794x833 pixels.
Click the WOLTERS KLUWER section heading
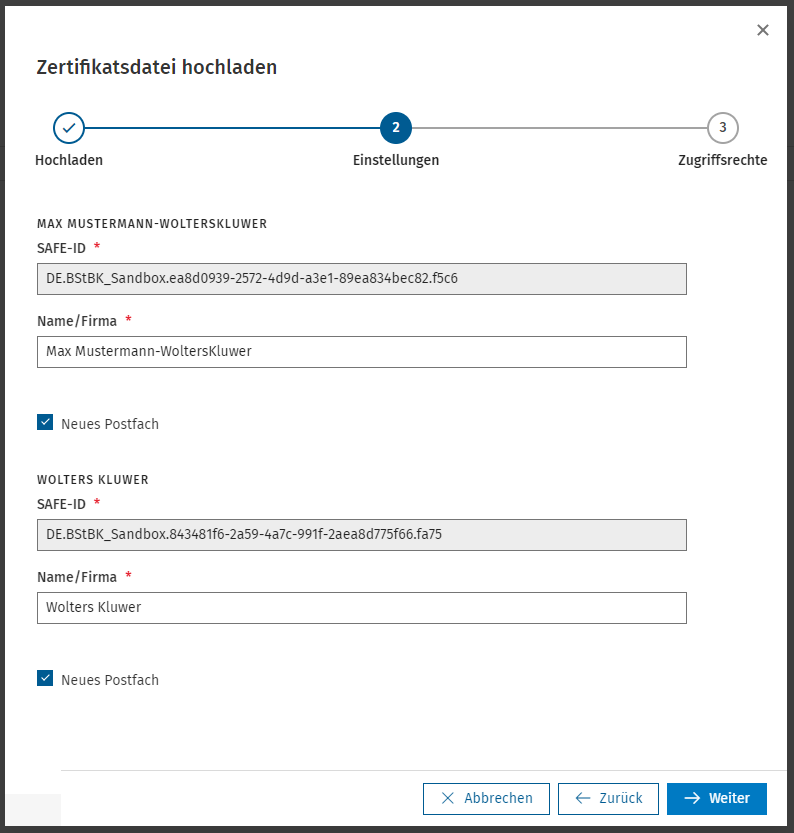(x=93, y=480)
